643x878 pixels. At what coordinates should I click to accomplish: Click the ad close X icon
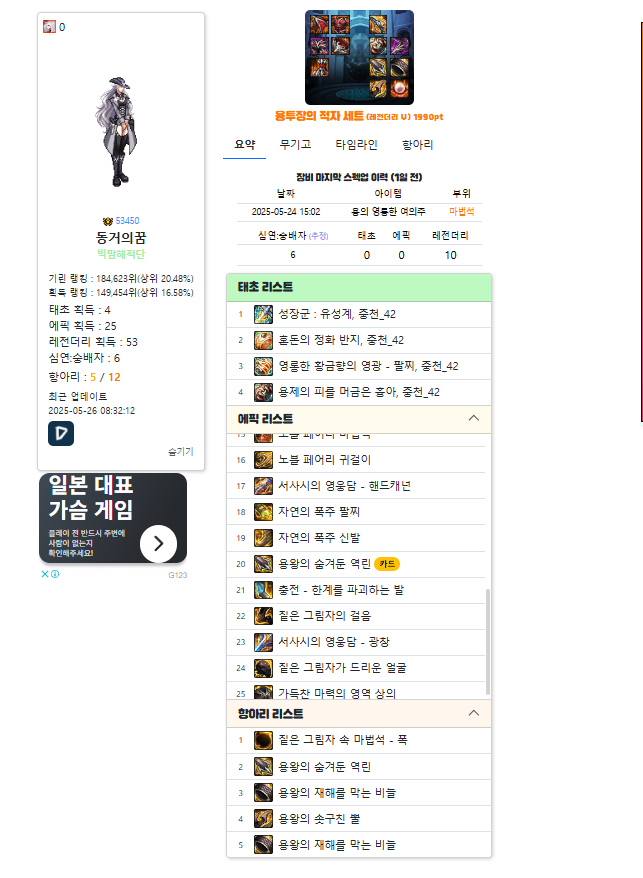click(x=45, y=574)
